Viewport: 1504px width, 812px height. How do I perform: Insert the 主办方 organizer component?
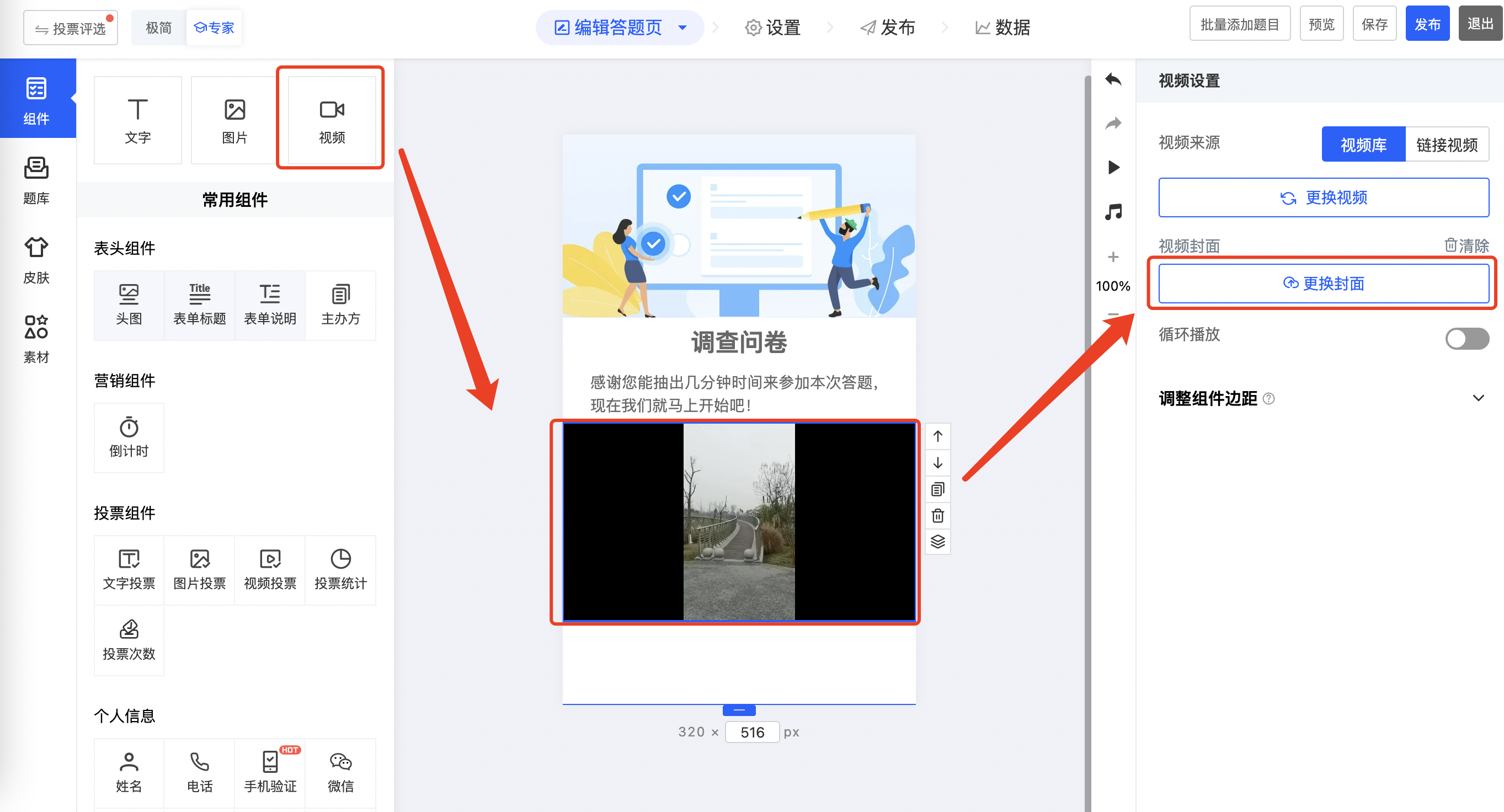coord(341,305)
